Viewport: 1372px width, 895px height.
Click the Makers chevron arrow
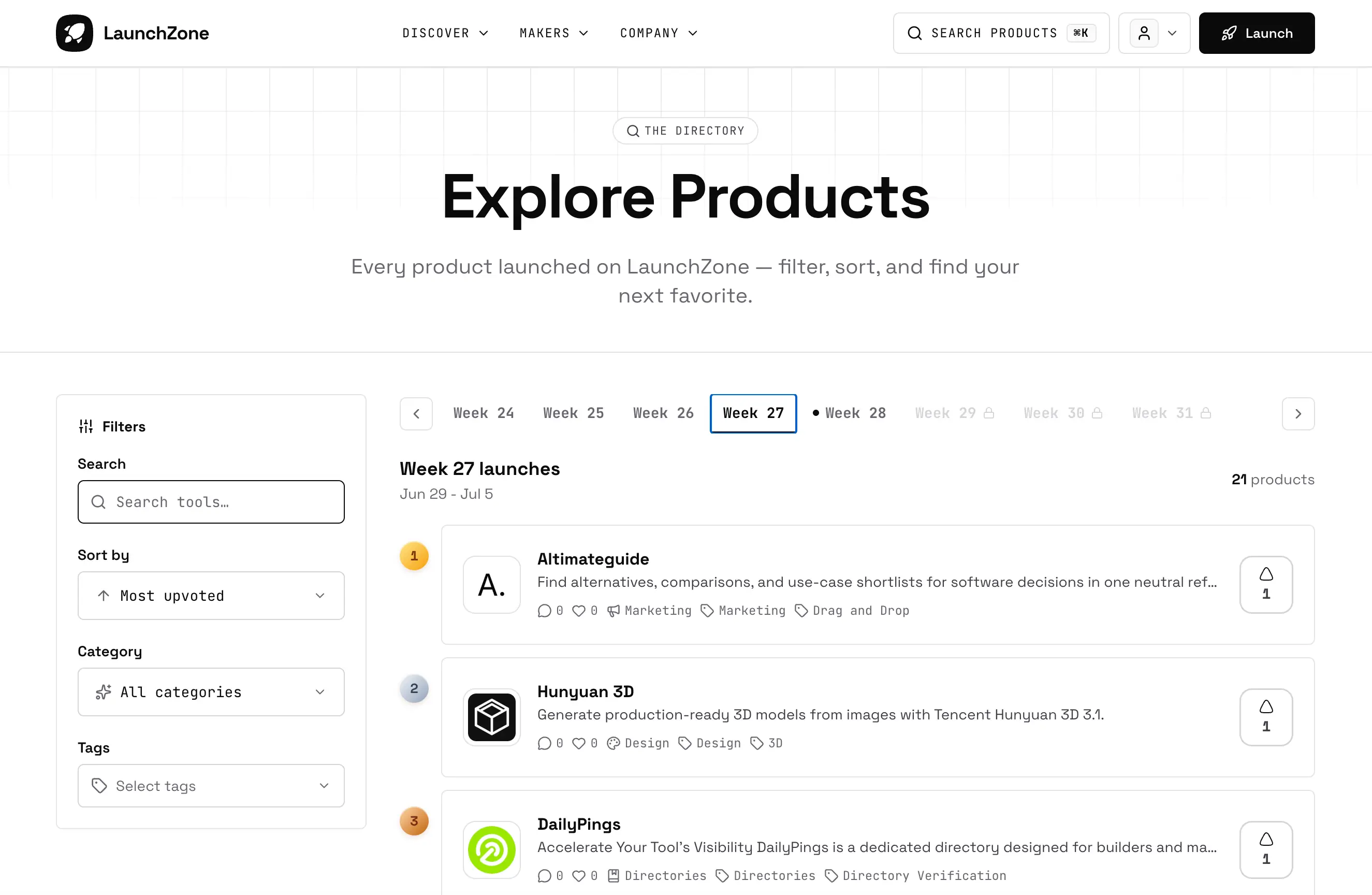(x=583, y=33)
